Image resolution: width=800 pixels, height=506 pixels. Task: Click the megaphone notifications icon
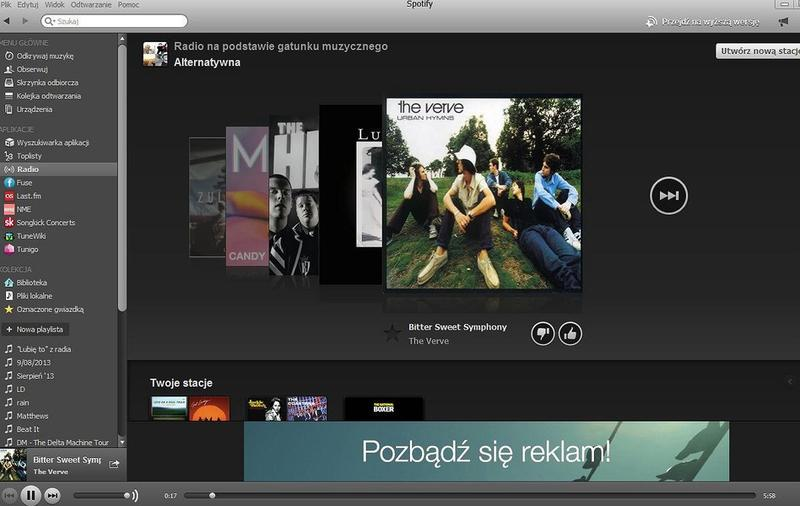coord(783,21)
